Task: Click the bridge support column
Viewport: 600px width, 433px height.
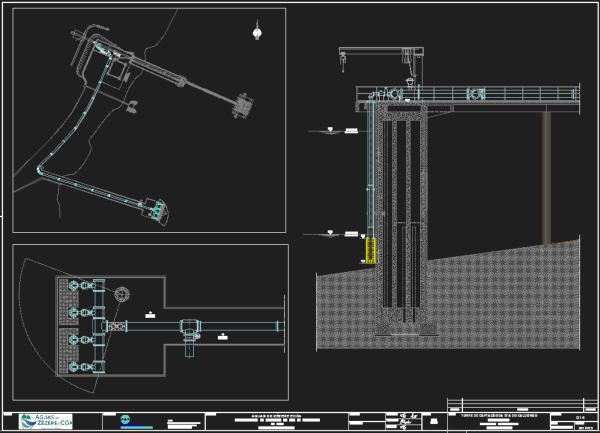Action: (546, 175)
